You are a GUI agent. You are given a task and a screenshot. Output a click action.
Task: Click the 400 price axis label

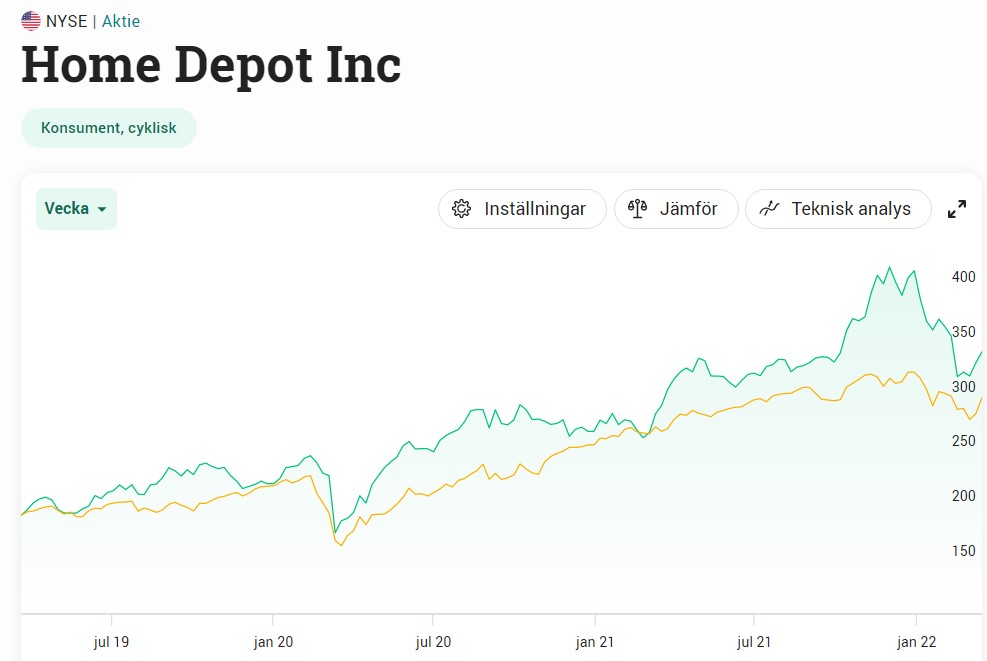click(963, 277)
